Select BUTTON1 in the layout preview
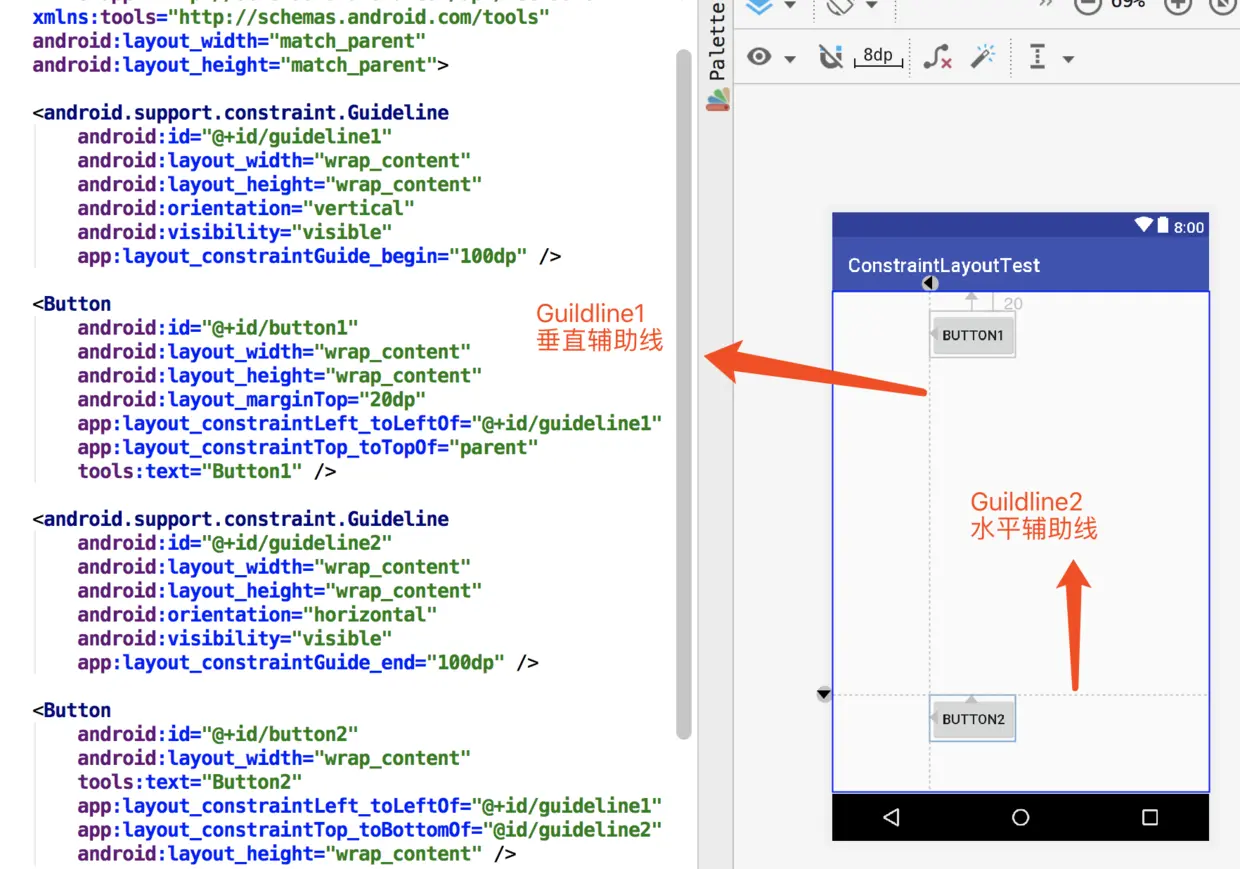 (972, 335)
